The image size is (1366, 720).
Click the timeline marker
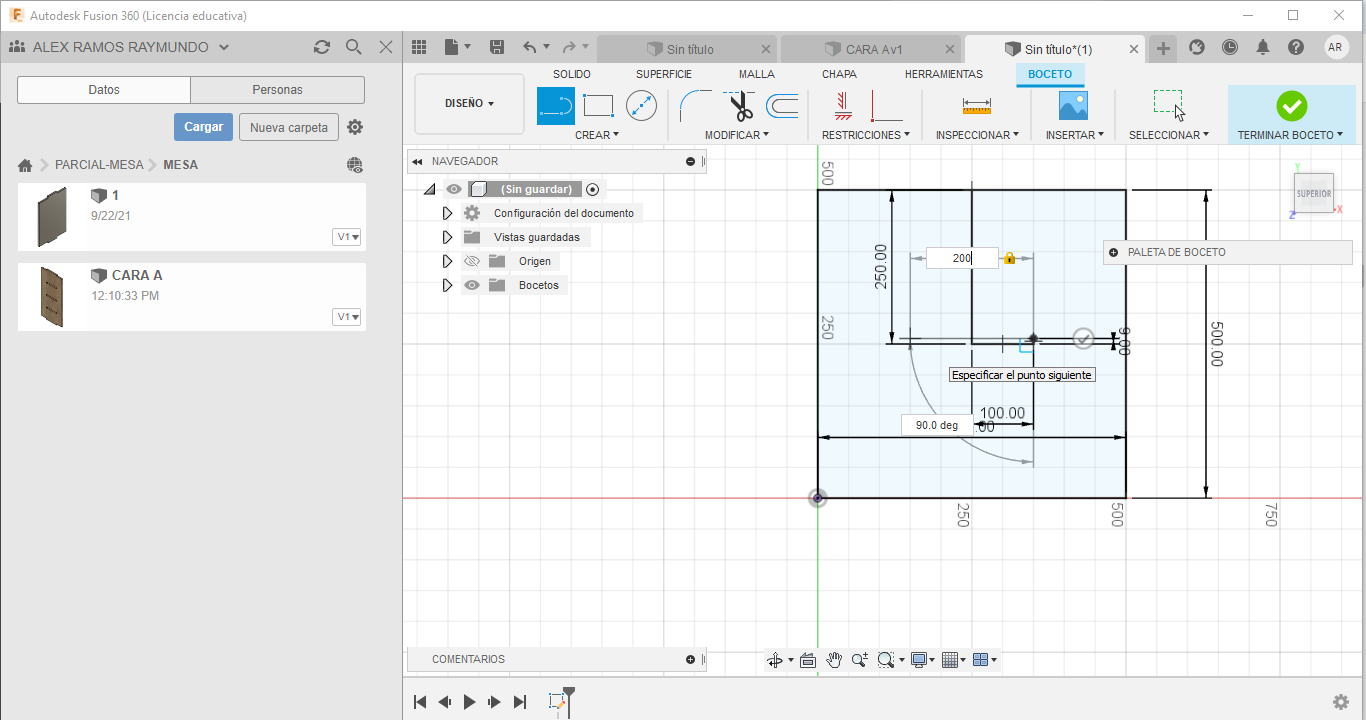[568, 693]
